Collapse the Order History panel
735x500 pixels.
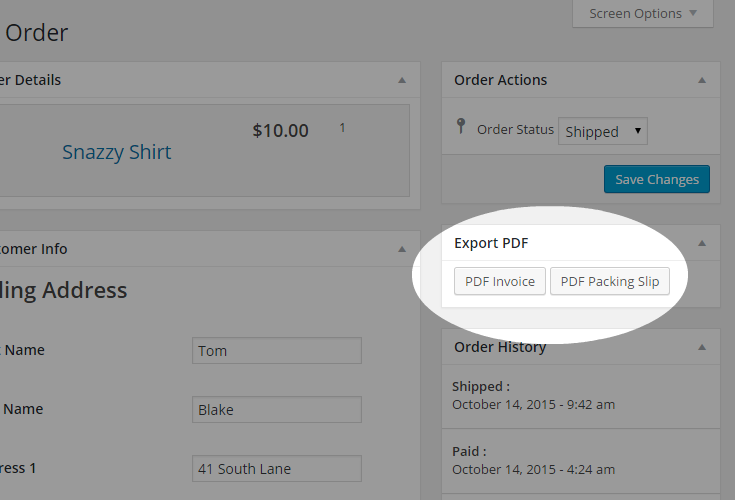tap(702, 347)
